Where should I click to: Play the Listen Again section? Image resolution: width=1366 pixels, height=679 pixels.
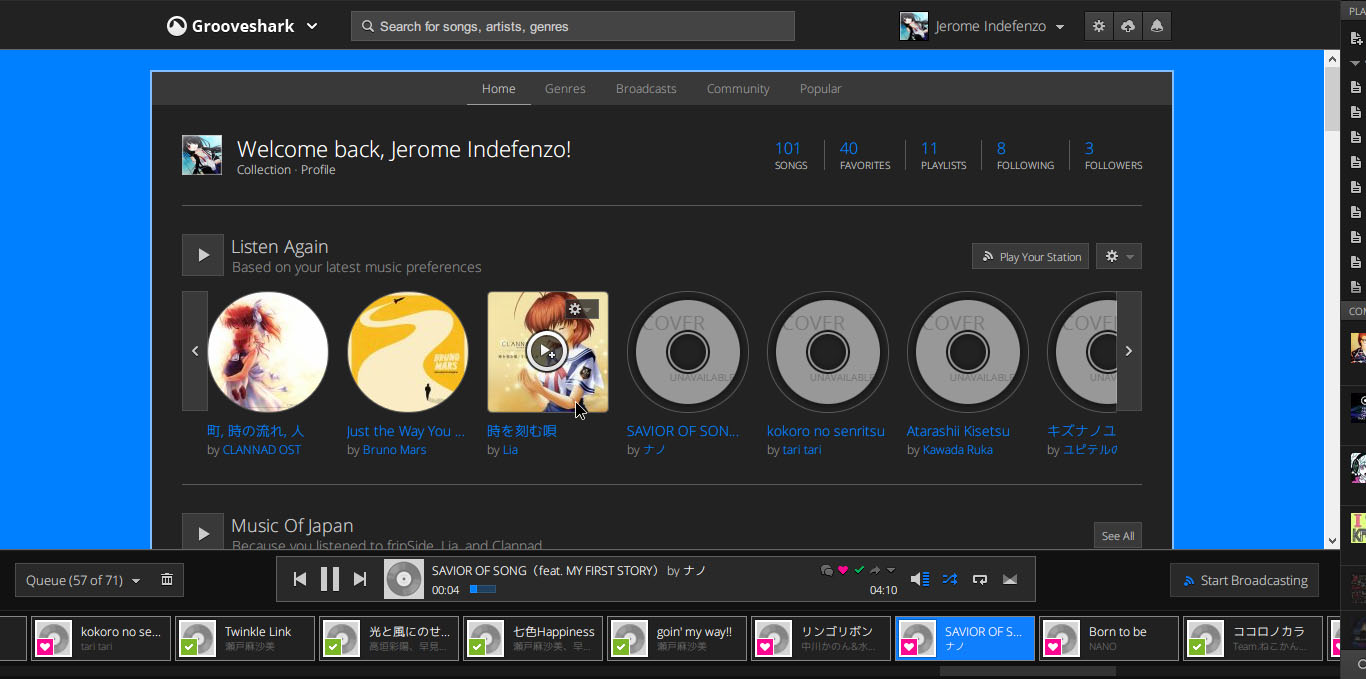203,255
